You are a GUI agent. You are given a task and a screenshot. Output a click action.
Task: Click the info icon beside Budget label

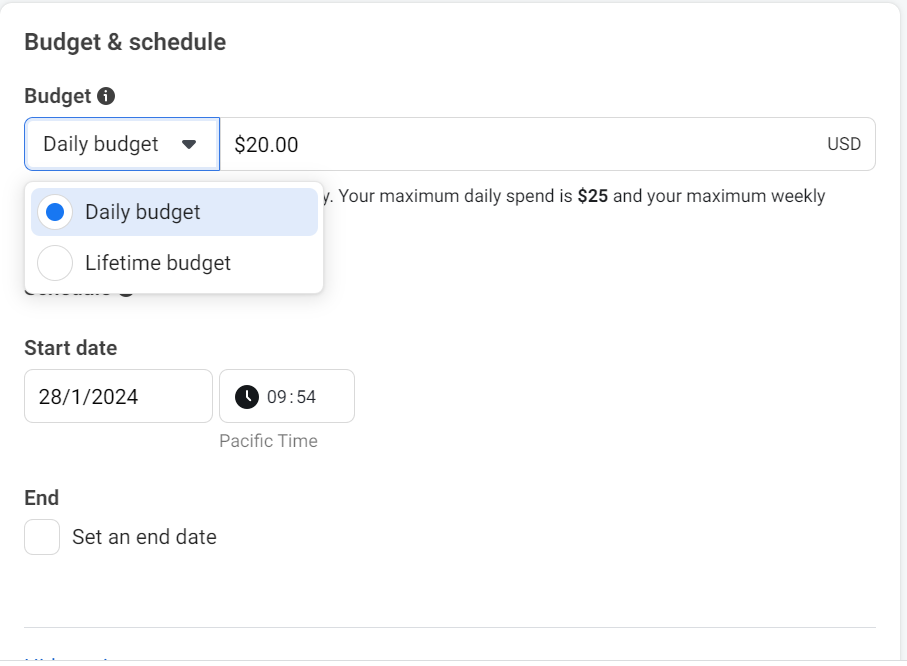tap(106, 97)
